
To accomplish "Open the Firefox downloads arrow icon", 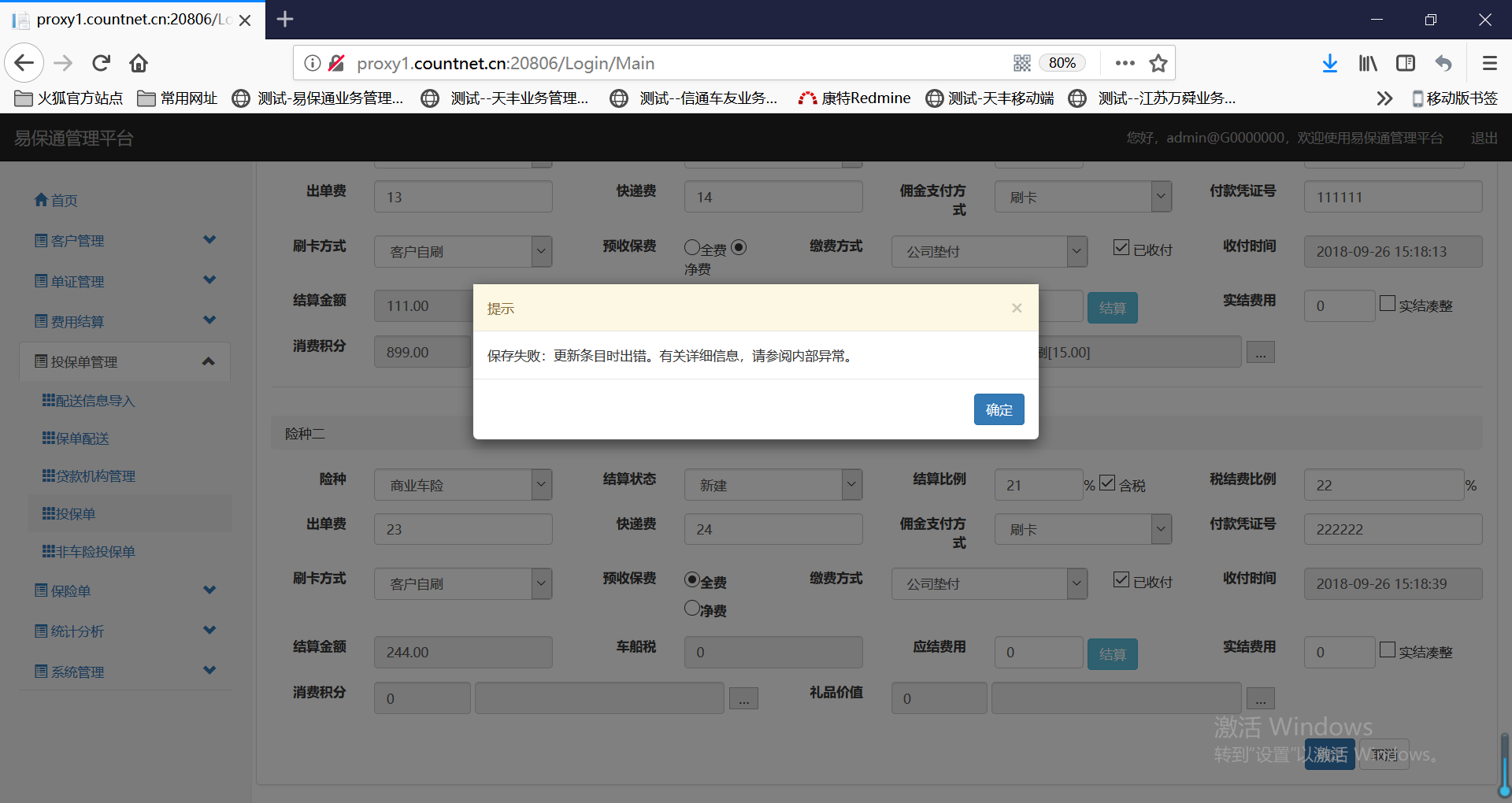I will [x=1329, y=63].
